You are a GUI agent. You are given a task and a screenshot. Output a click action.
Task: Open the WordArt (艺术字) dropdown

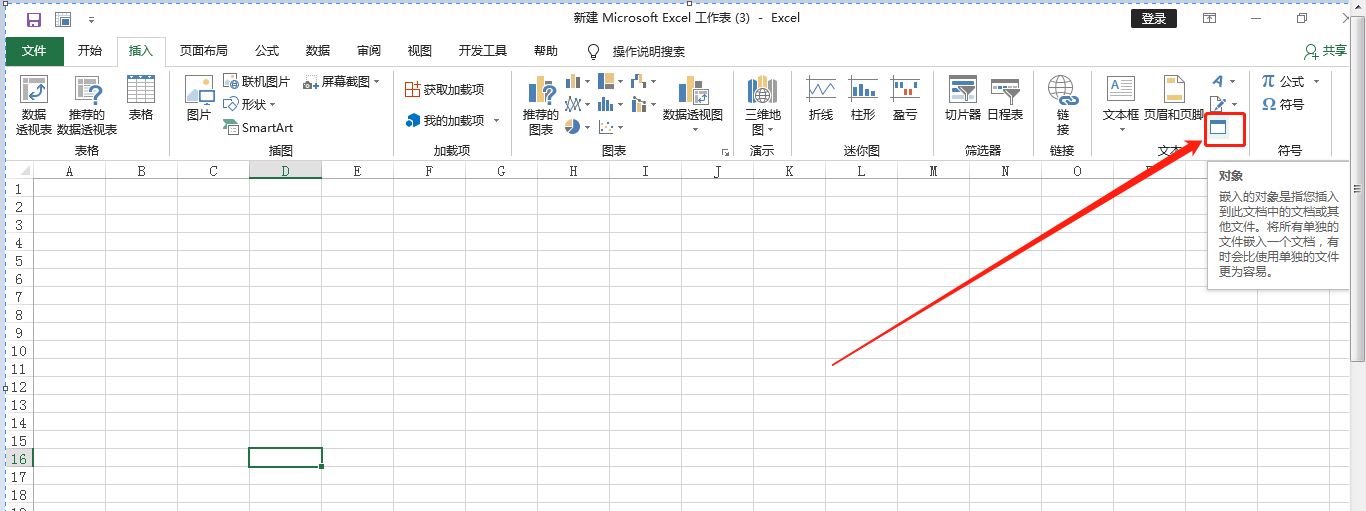coord(1224,81)
